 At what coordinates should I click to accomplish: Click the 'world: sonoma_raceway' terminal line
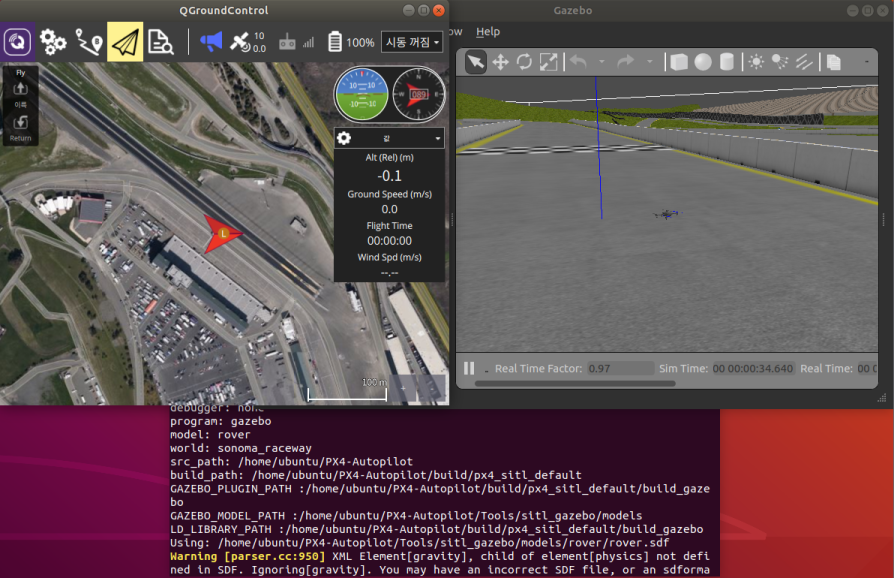click(241, 448)
